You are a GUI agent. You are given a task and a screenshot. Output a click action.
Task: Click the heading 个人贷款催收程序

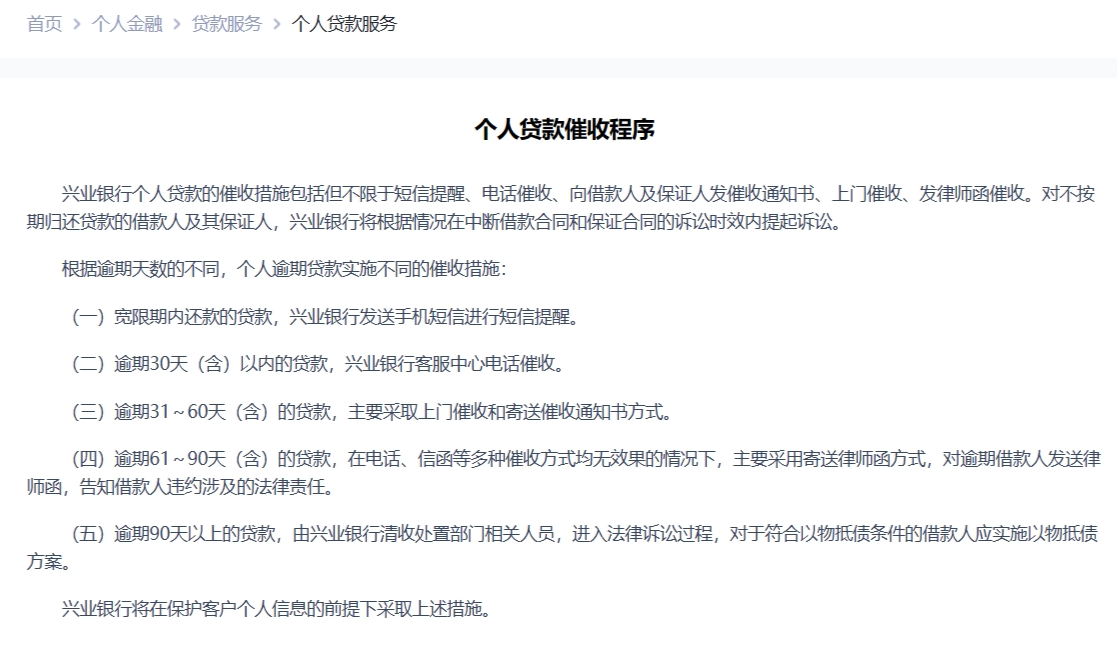pyautogui.click(x=564, y=129)
